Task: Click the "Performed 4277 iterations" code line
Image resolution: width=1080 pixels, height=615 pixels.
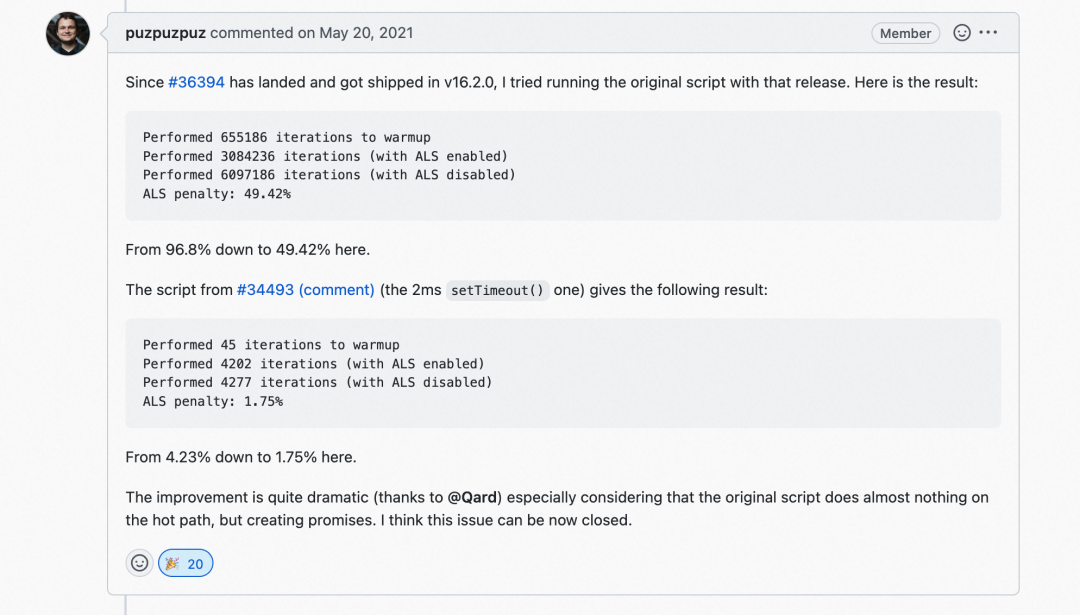Action: [317, 382]
